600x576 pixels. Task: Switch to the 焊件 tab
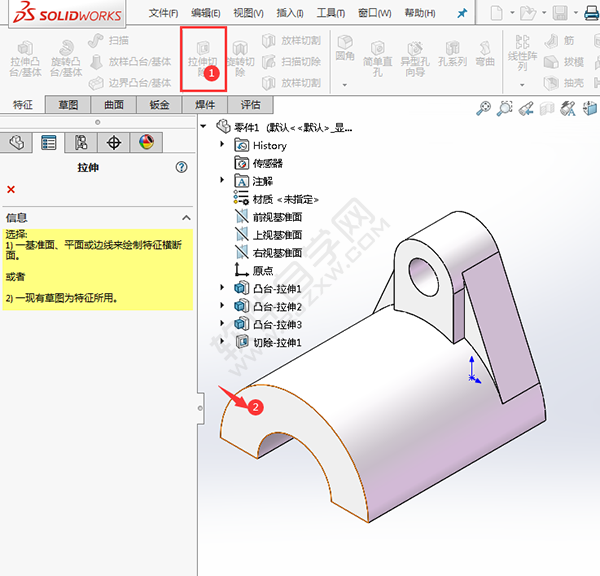(205, 104)
